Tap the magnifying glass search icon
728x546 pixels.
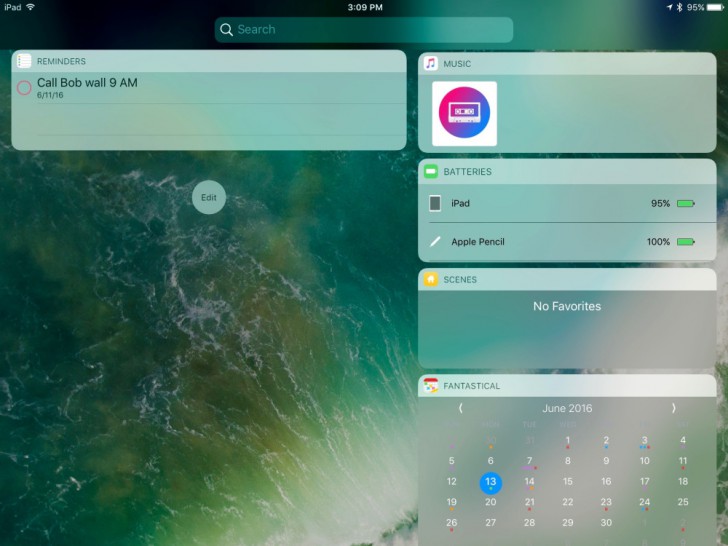(226, 30)
